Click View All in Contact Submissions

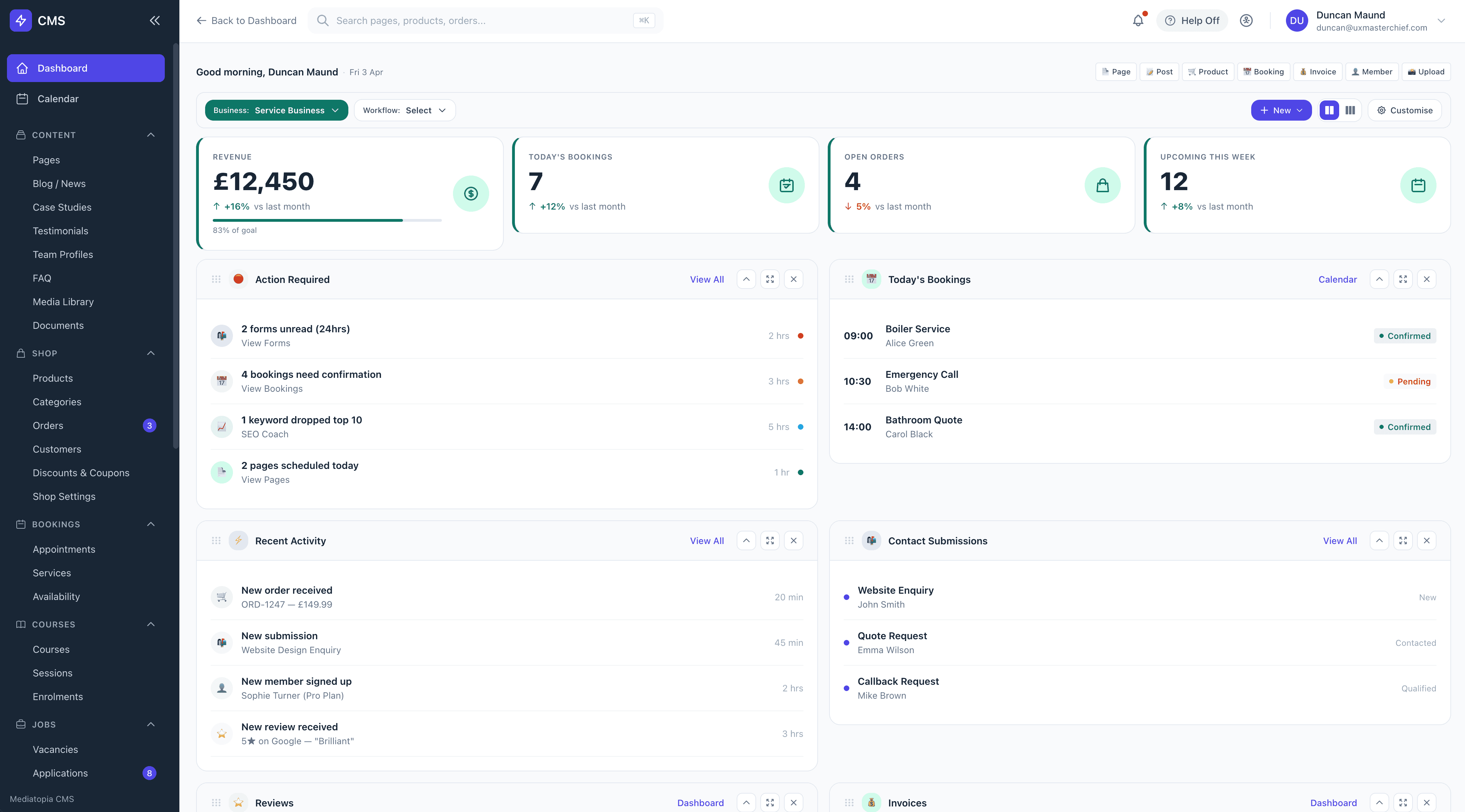point(1339,540)
